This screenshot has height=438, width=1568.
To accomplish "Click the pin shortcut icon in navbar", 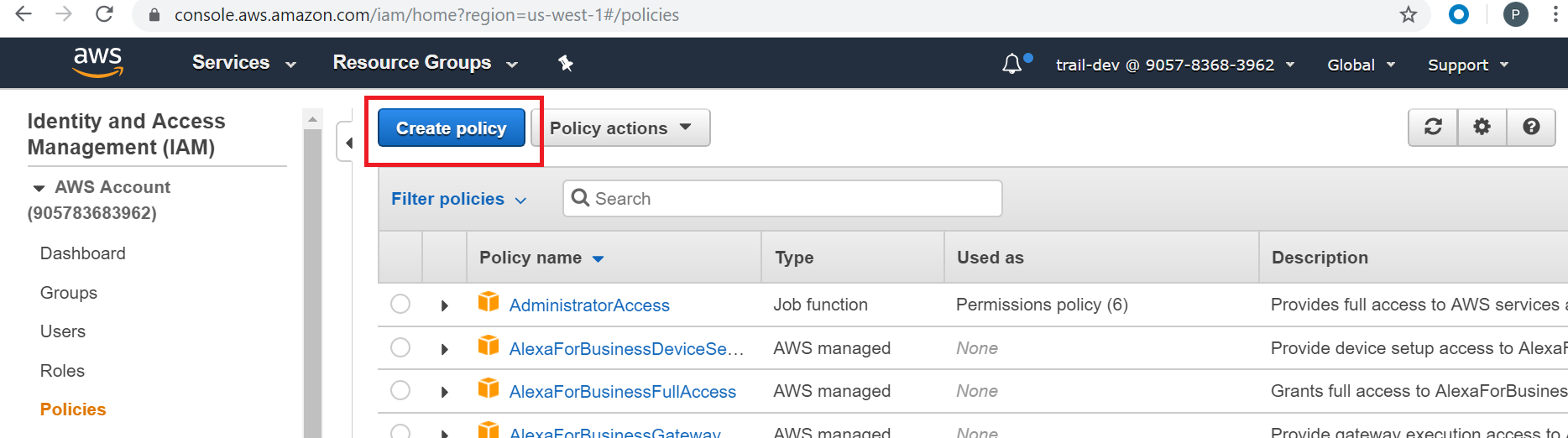I will click(566, 64).
